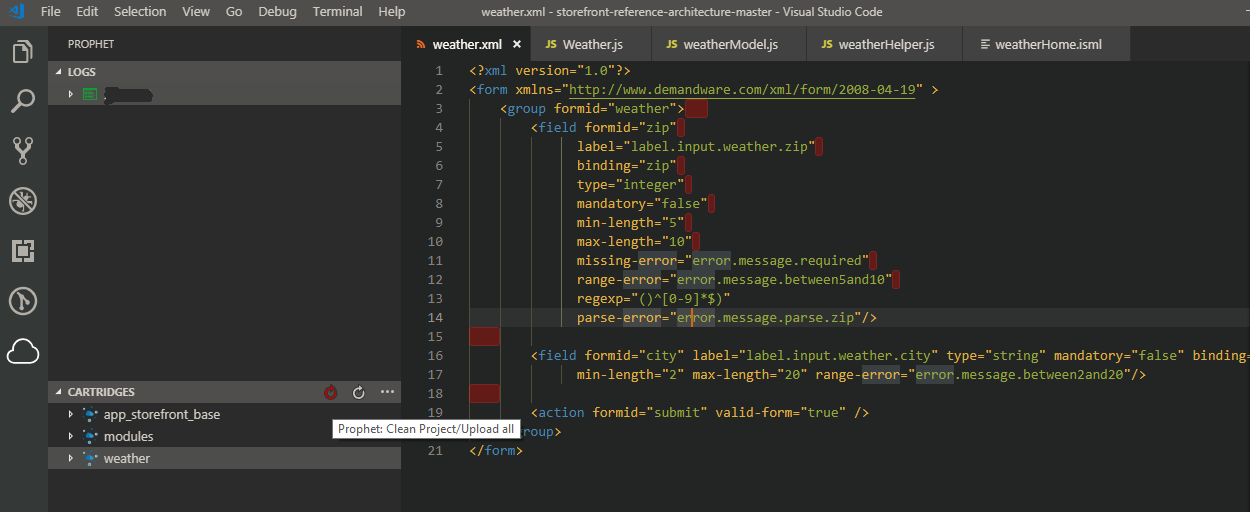Open the Explorer view in activity bar
Image resolution: width=1250 pixels, height=512 pixels.
(x=23, y=51)
